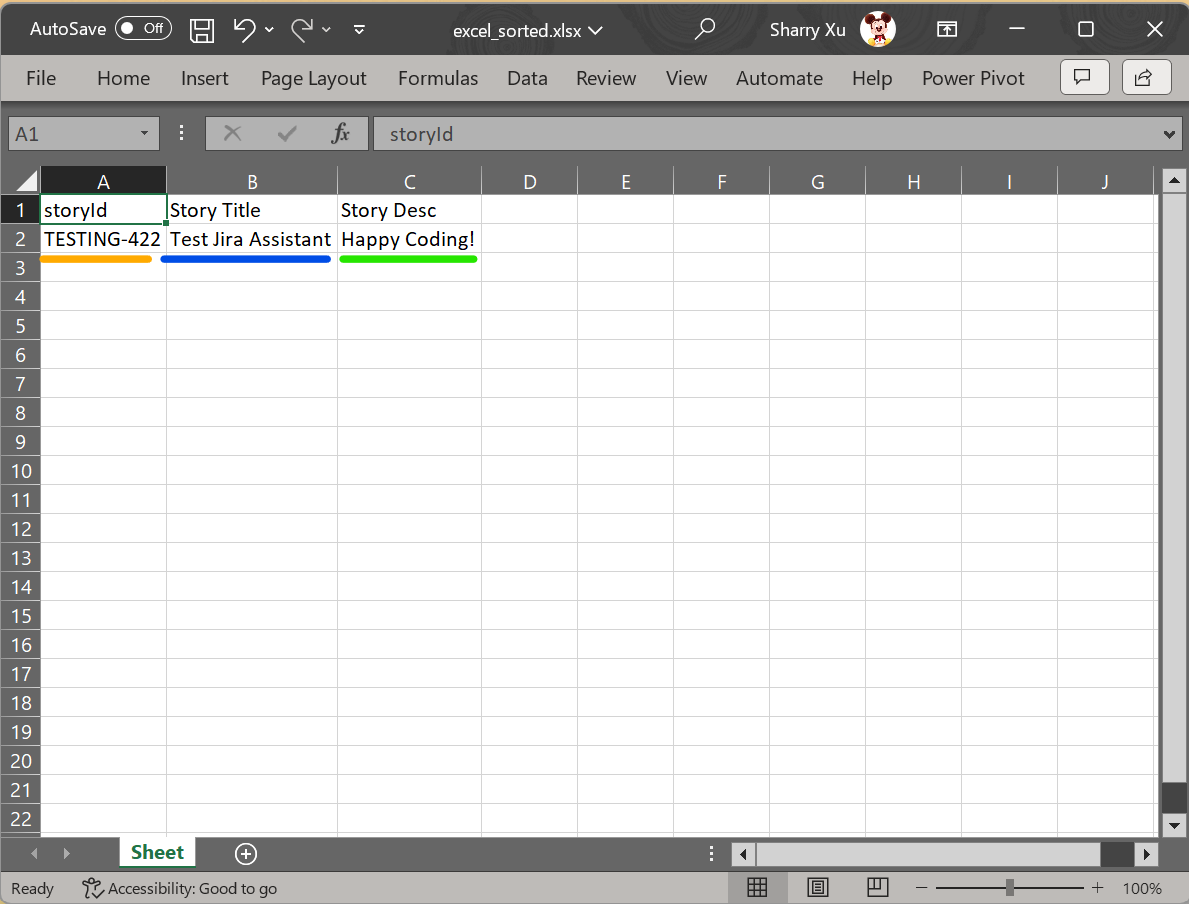Click the Insert Function fx icon
1189x904 pixels.
[x=340, y=133]
